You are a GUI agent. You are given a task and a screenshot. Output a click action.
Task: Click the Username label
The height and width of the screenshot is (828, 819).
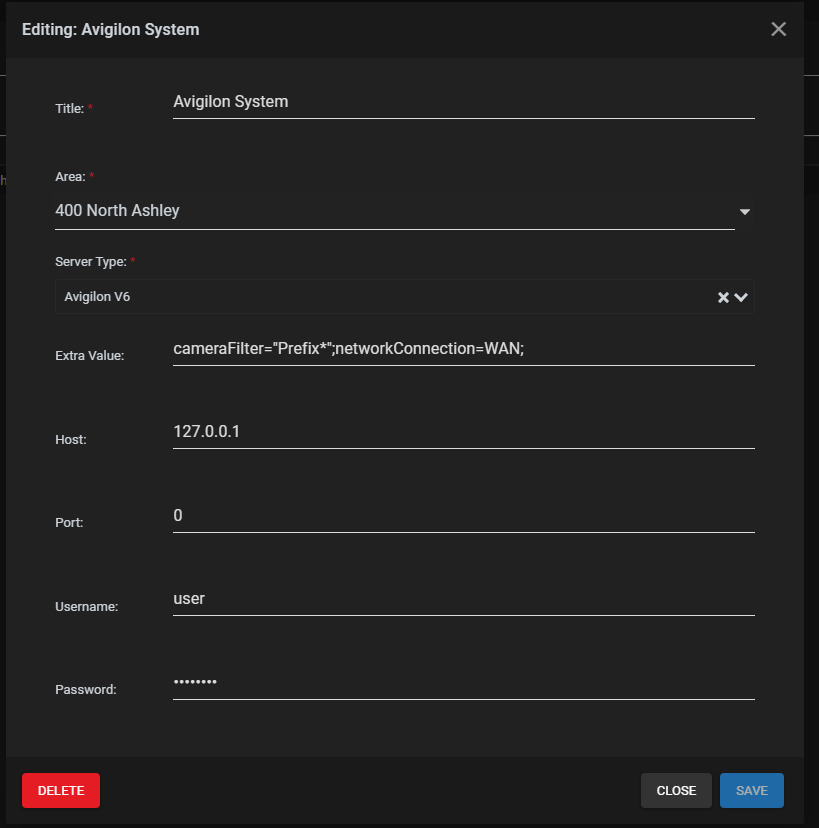87,606
